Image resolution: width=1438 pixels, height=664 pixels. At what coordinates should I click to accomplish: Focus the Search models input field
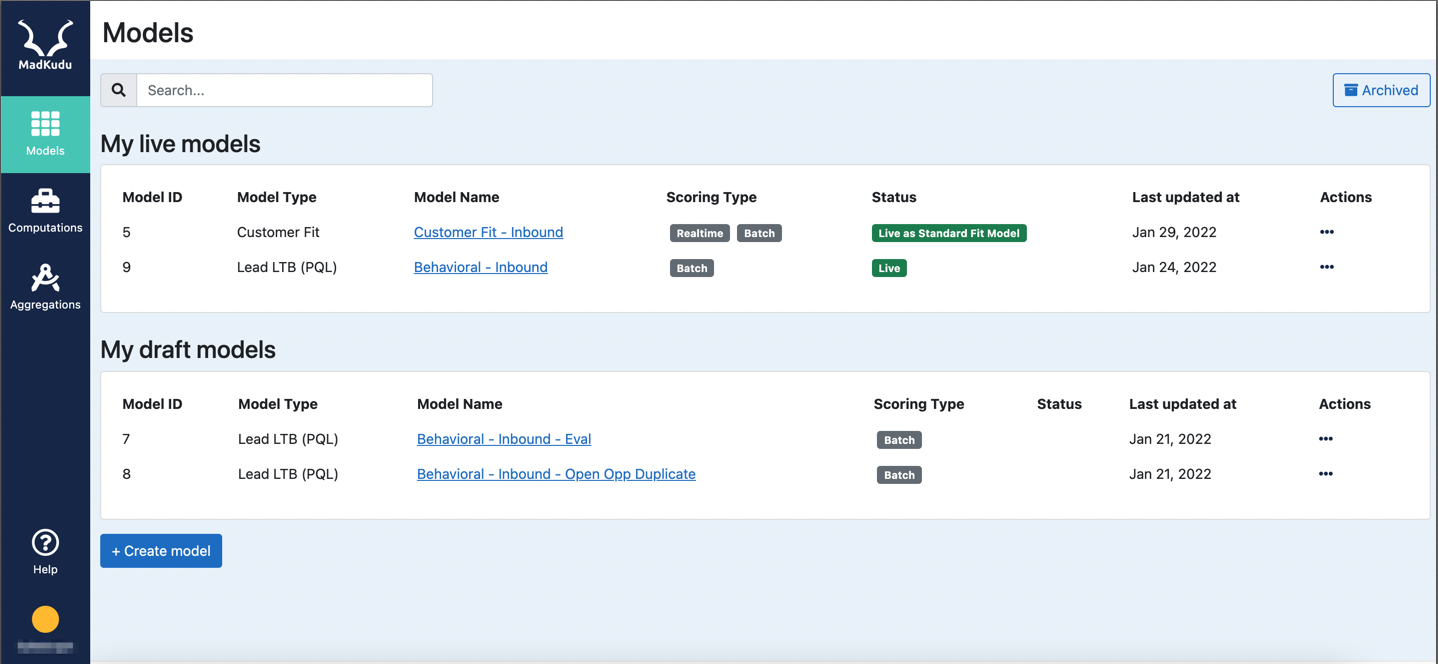(x=284, y=90)
